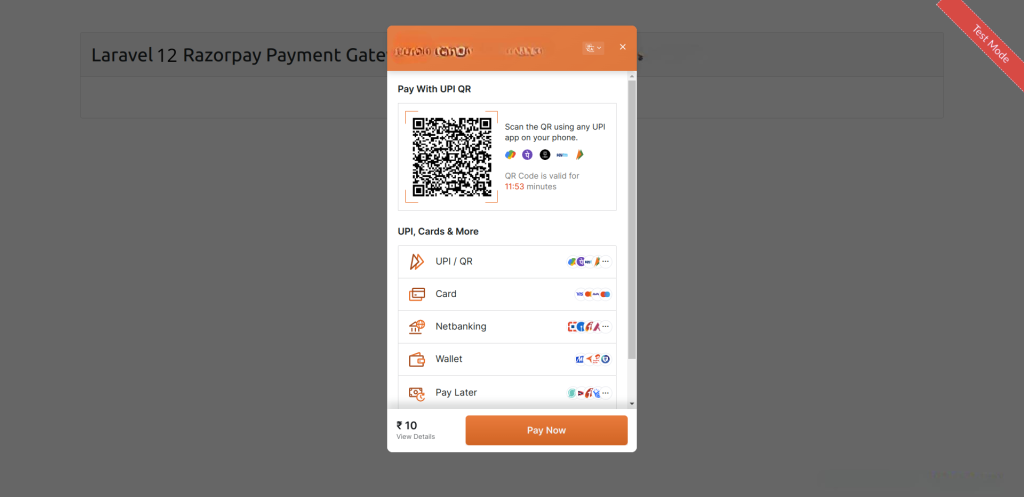This screenshot has height=497, width=1024.
Task: Click the UPI / QR arrow icon
Action: coord(417,262)
